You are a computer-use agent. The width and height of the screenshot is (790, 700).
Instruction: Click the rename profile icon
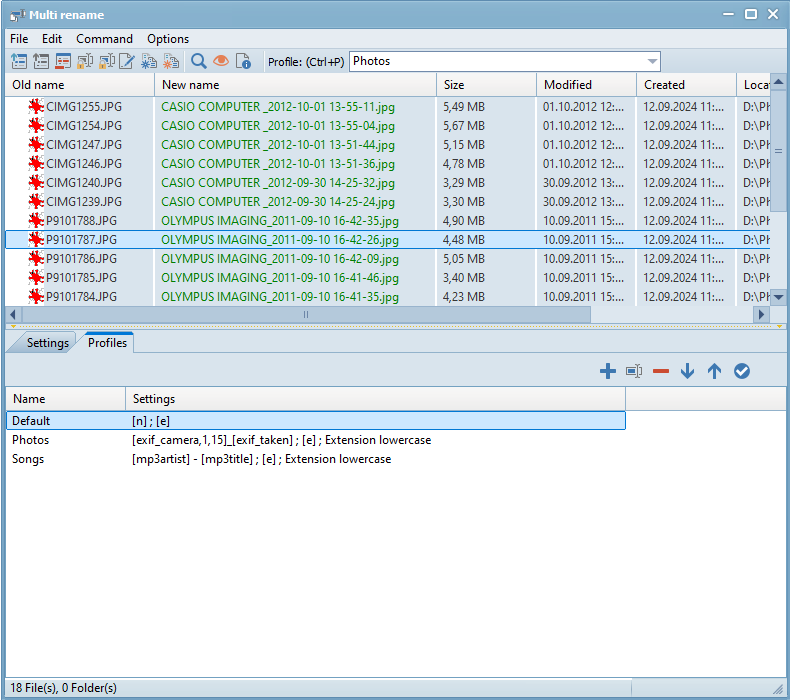point(634,371)
